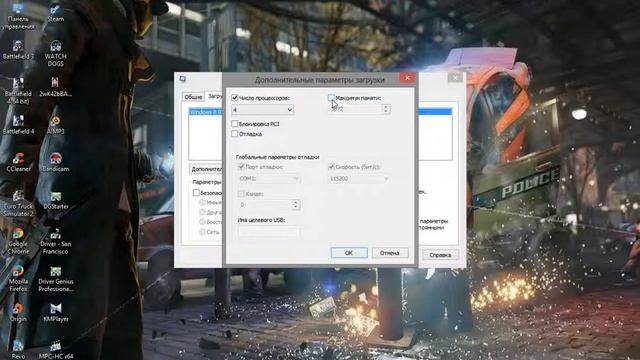Select the DGStarter desktop icon
The image size is (640, 360).
click(56, 200)
